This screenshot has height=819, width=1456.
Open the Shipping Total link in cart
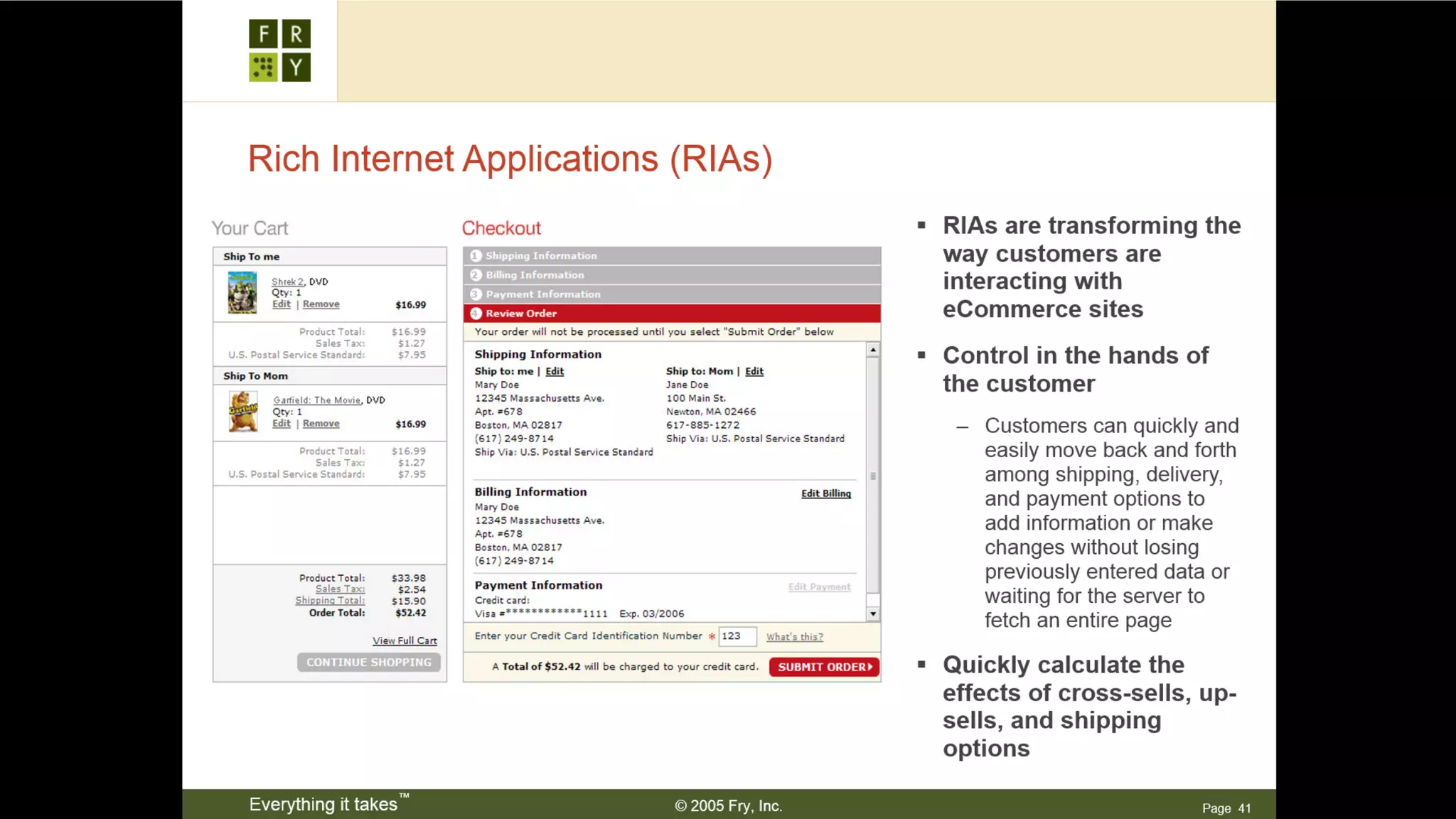point(330,601)
